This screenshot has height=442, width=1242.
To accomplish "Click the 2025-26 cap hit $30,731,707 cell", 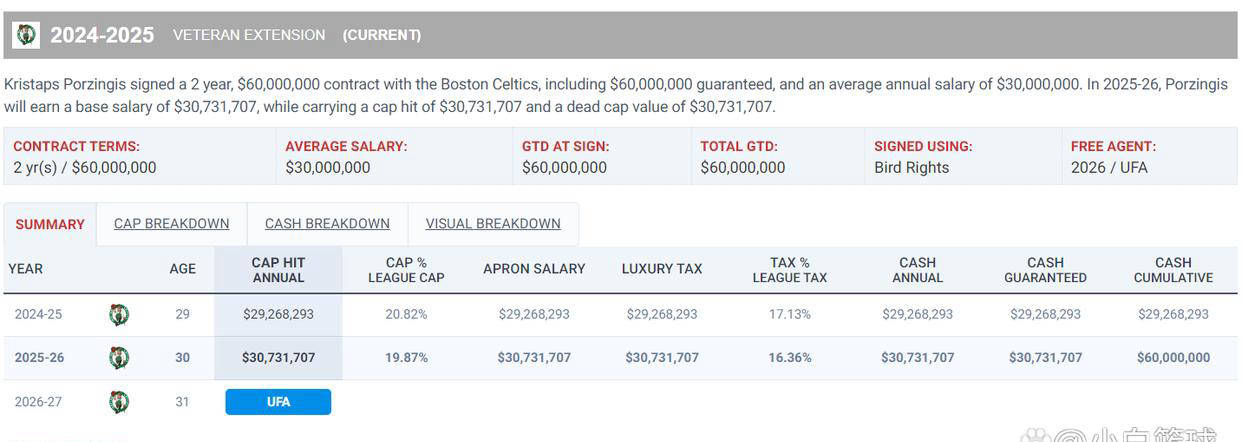I will (x=278, y=358).
